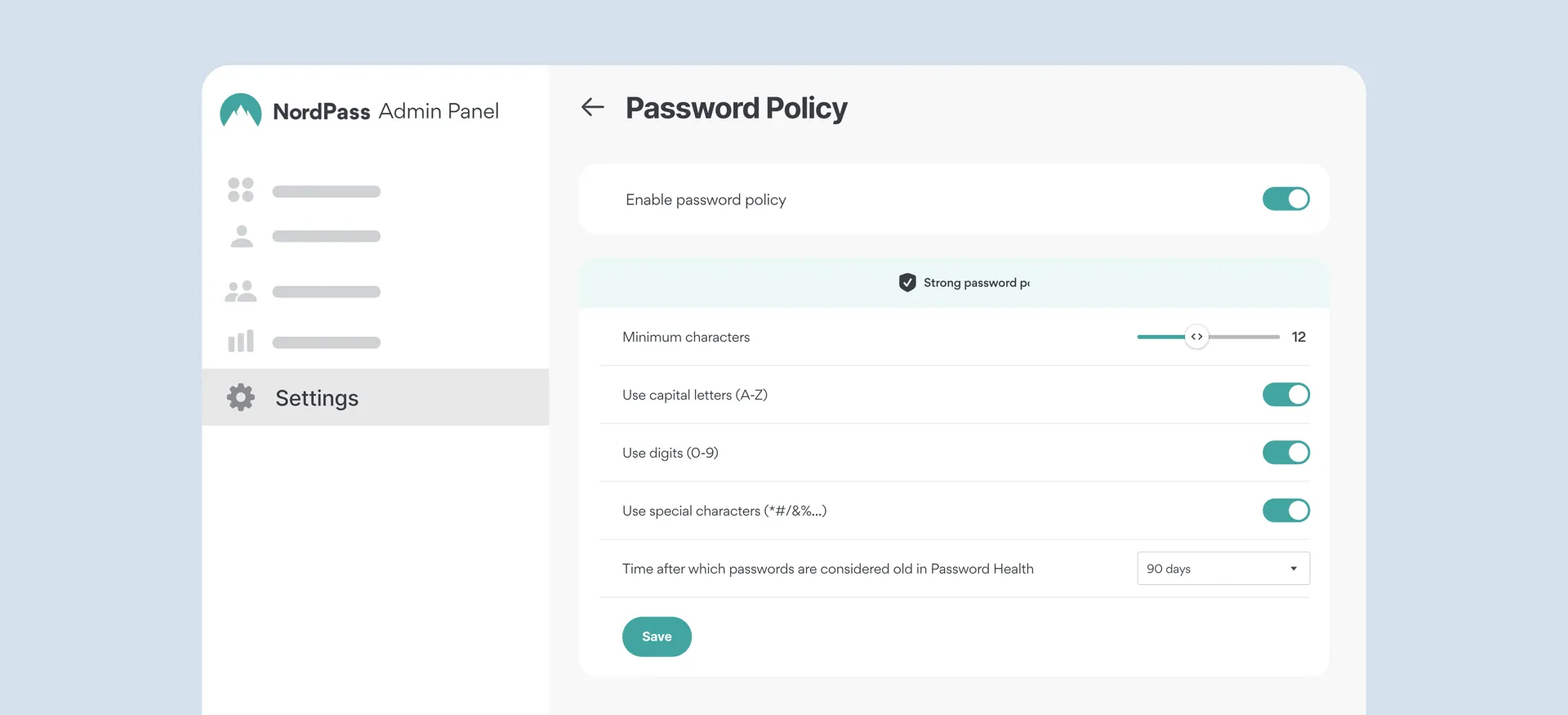Click the bar chart reports icon
The width and height of the screenshot is (1568, 715).
(240, 342)
